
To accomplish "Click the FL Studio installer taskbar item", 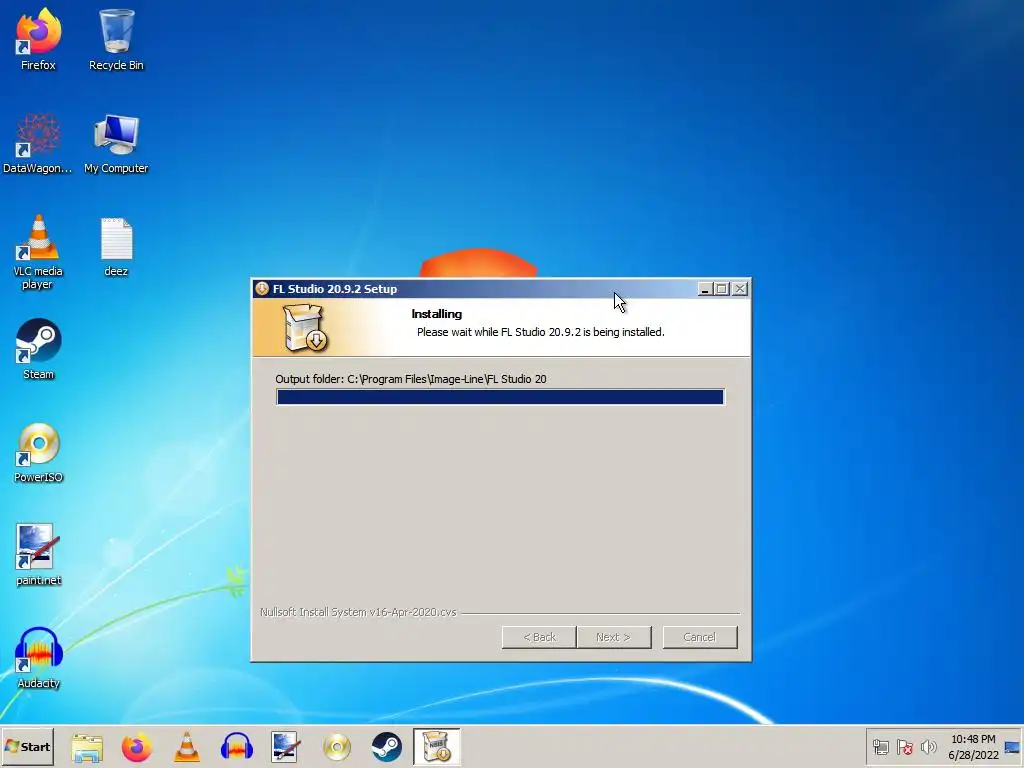I will point(436,746).
